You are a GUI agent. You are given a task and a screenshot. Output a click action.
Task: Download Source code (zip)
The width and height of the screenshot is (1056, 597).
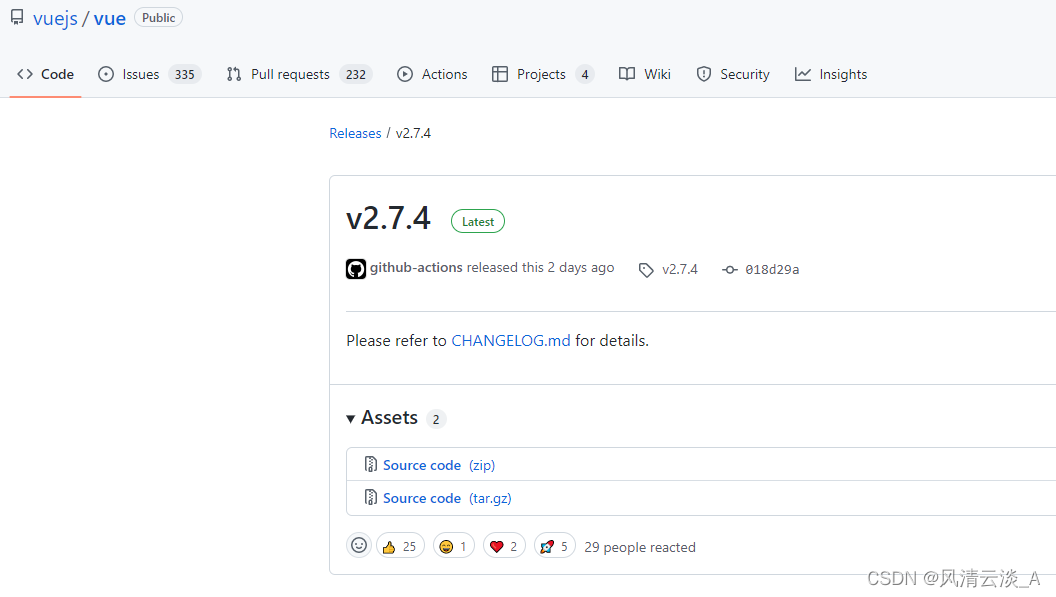pos(439,466)
